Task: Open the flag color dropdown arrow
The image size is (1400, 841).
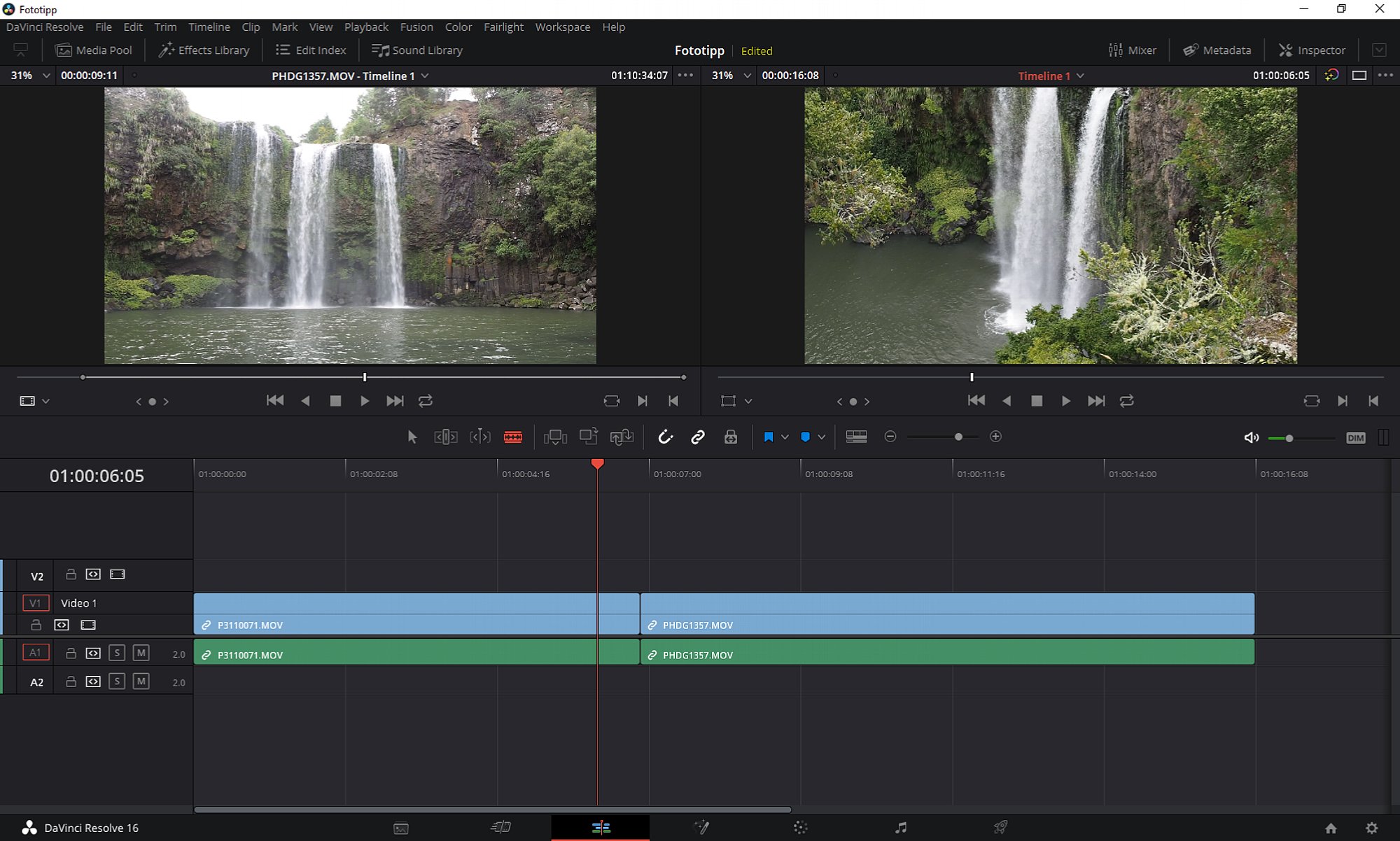Action: click(x=785, y=437)
